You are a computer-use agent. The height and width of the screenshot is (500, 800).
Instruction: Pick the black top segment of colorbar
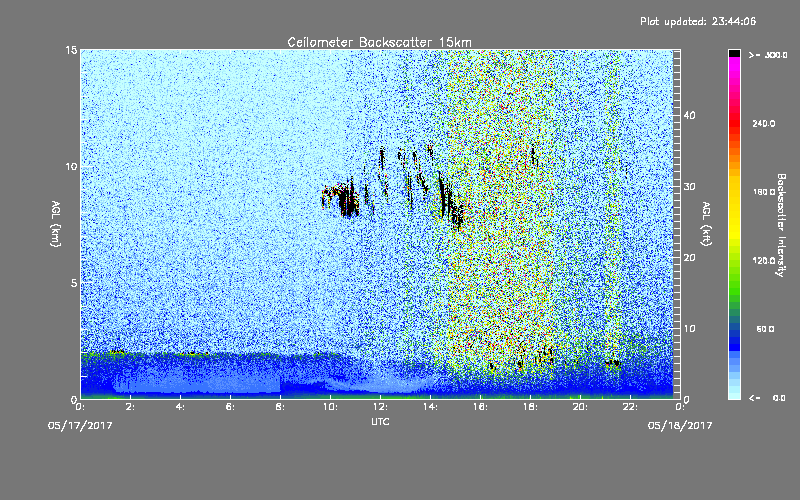734,53
